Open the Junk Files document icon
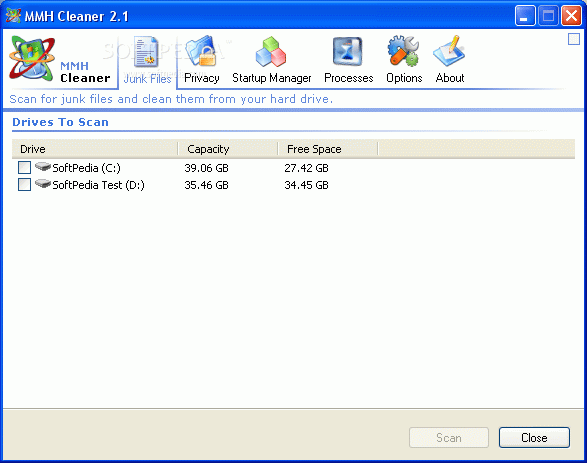The width and height of the screenshot is (587, 463). [146, 52]
